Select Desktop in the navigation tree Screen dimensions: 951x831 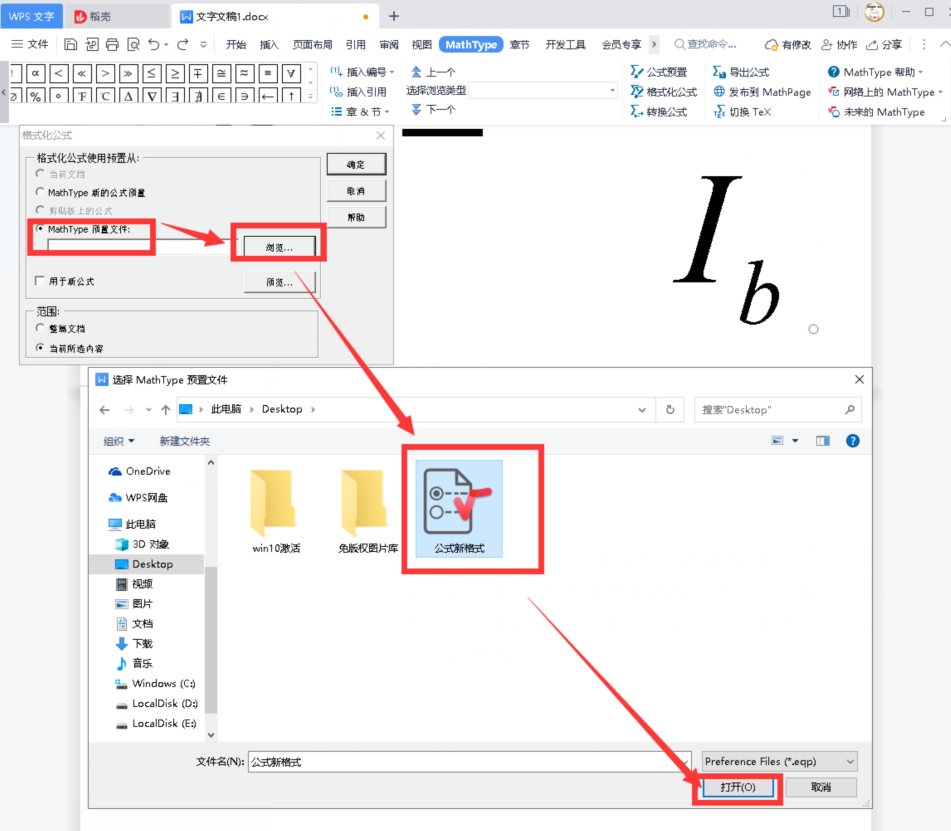pos(152,564)
